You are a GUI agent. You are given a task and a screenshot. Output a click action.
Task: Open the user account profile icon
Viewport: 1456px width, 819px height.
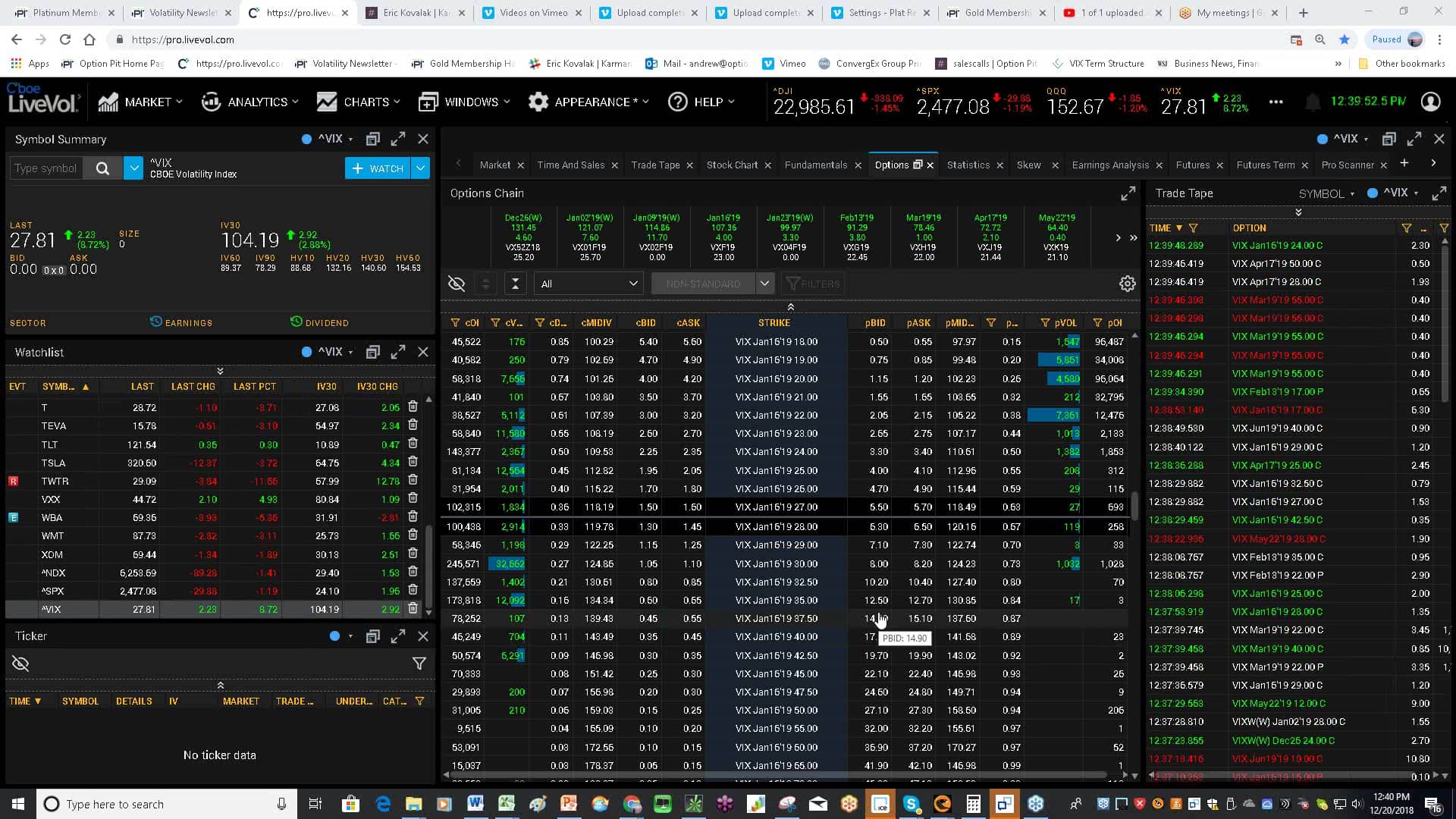click(x=1430, y=102)
